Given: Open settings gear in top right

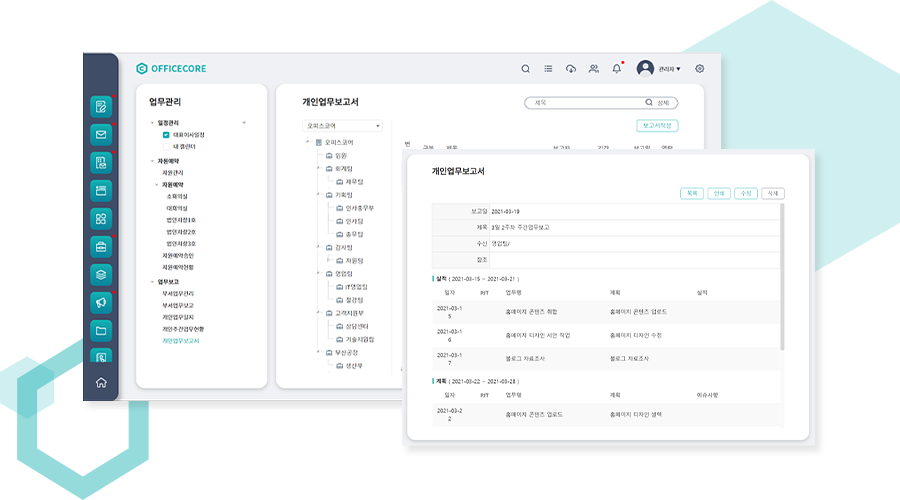Looking at the screenshot, I should pyautogui.click(x=700, y=69).
